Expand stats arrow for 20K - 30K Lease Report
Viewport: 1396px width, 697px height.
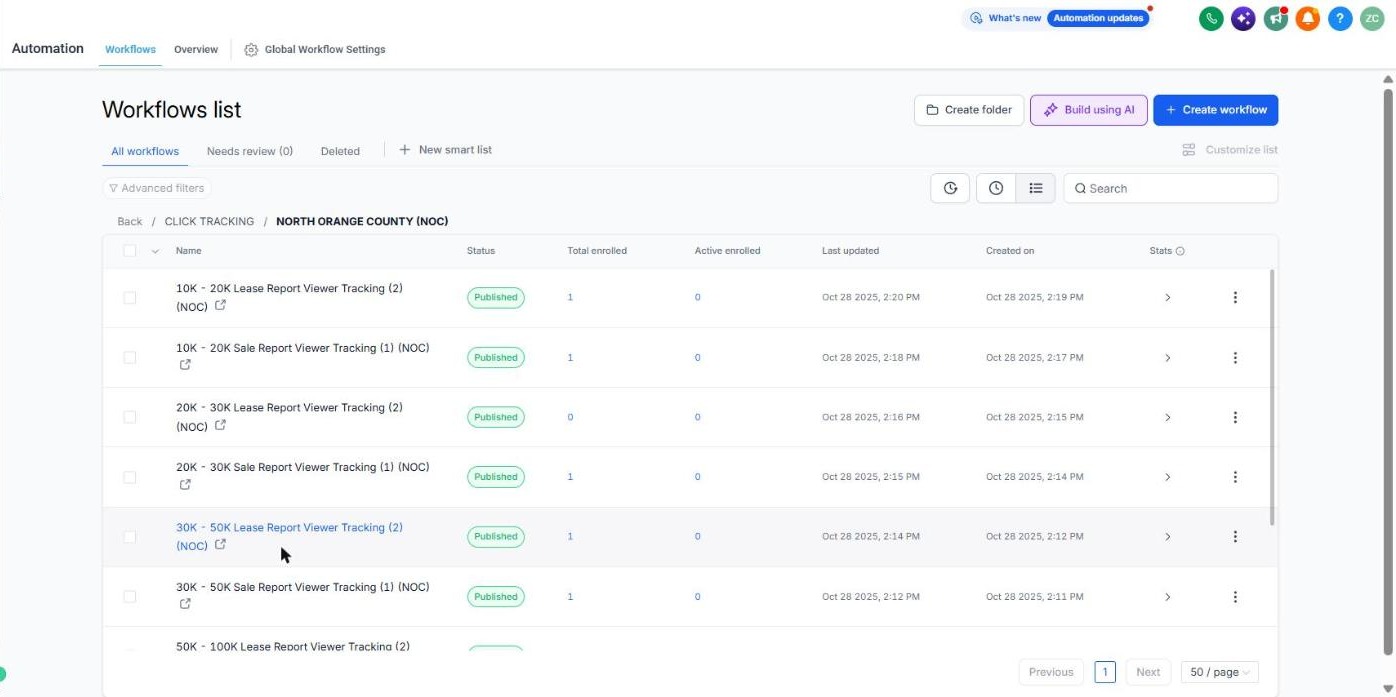[x=1167, y=417]
